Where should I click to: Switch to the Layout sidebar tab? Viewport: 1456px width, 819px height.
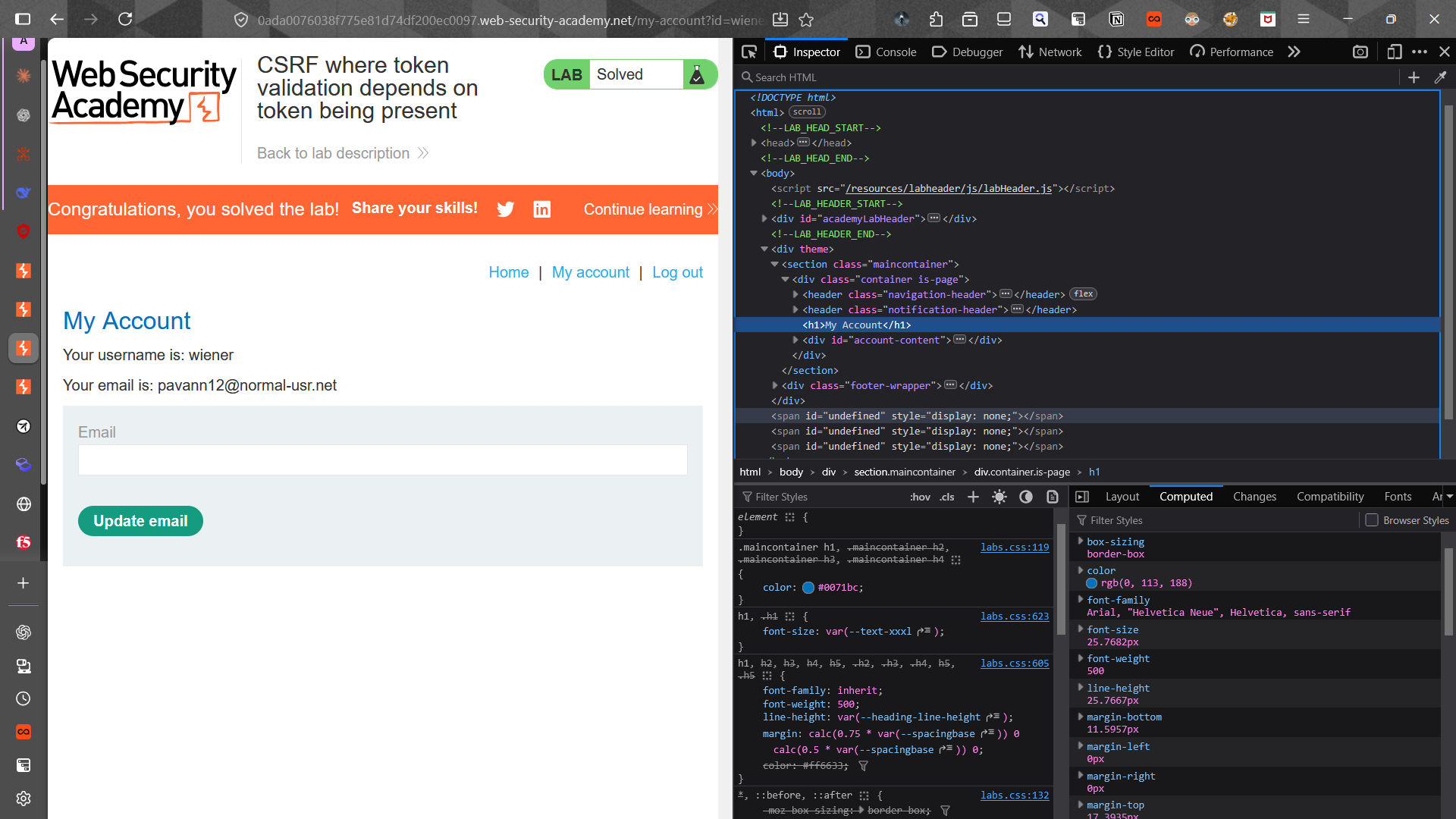click(1122, 497)
